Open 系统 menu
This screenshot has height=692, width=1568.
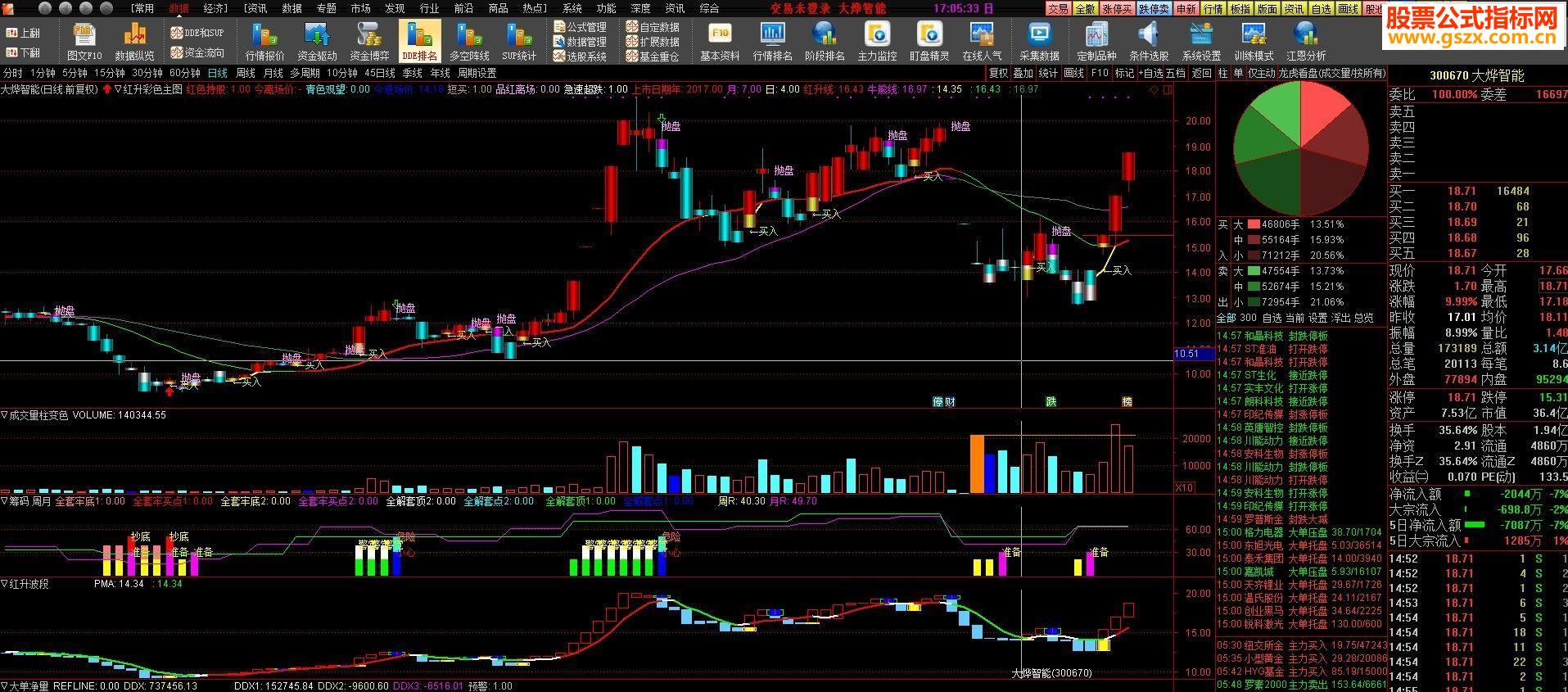572,8
